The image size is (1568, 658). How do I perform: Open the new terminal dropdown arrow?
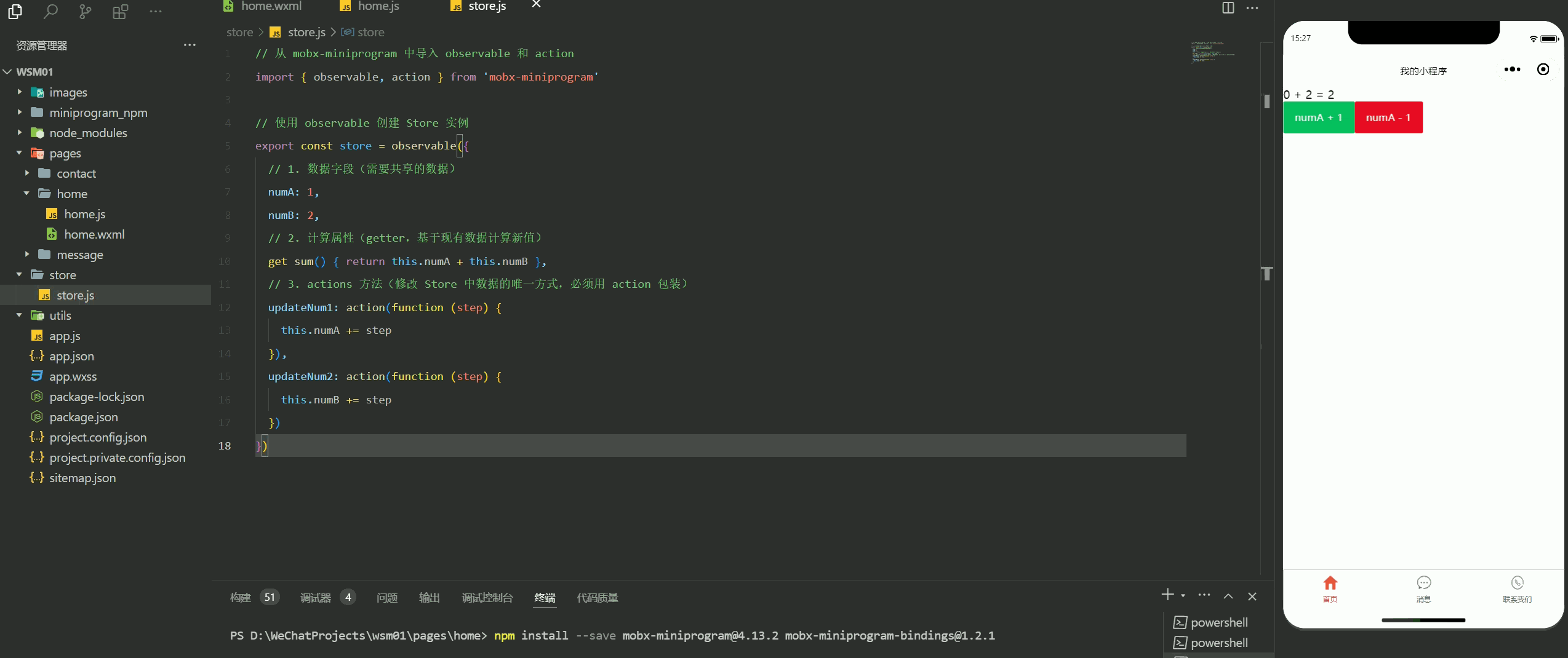(1183, 596)
